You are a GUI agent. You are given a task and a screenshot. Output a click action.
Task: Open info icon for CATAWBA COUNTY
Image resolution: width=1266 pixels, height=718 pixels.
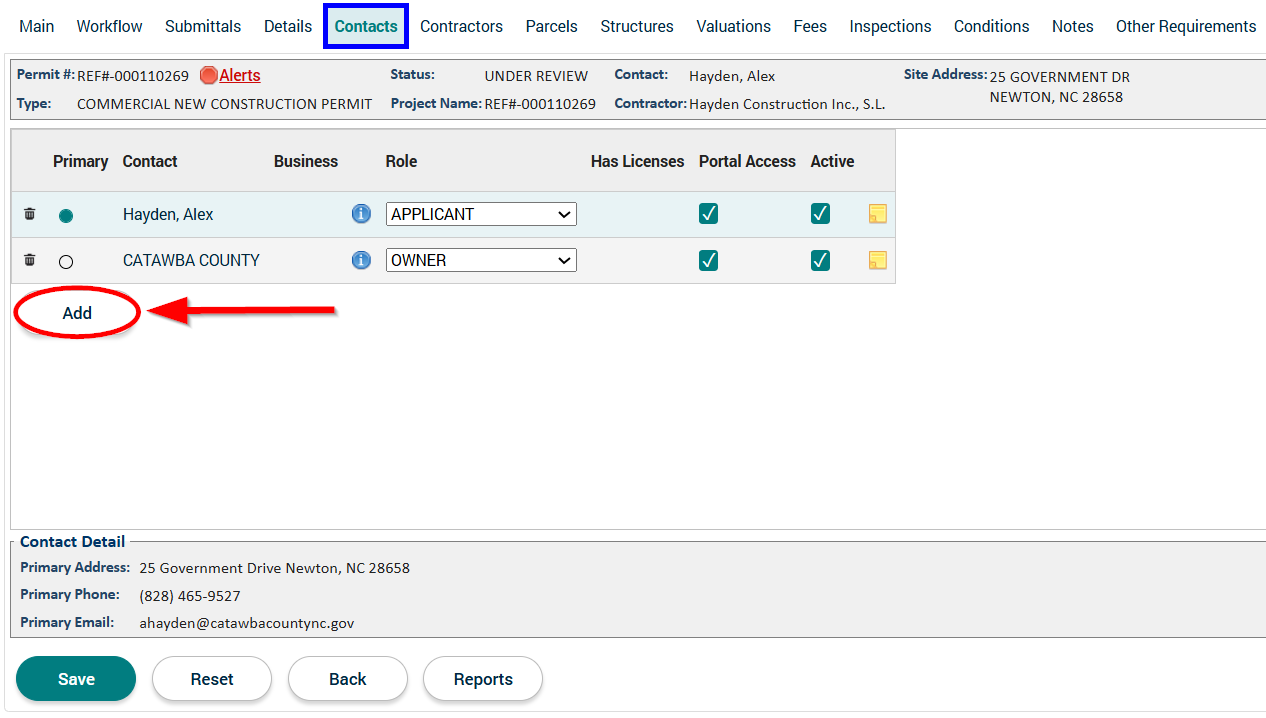coord(361,260)
